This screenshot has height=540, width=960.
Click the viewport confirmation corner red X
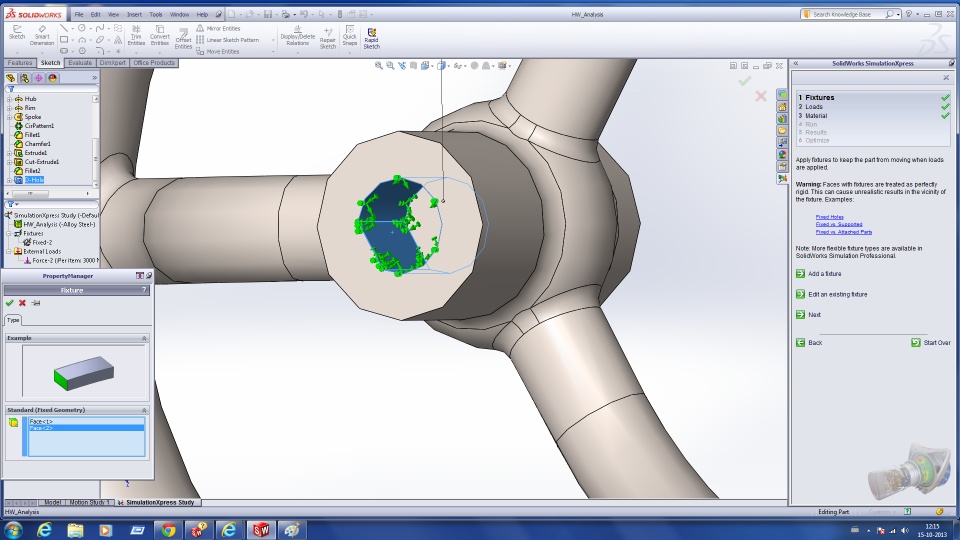(x=760, y=96)
